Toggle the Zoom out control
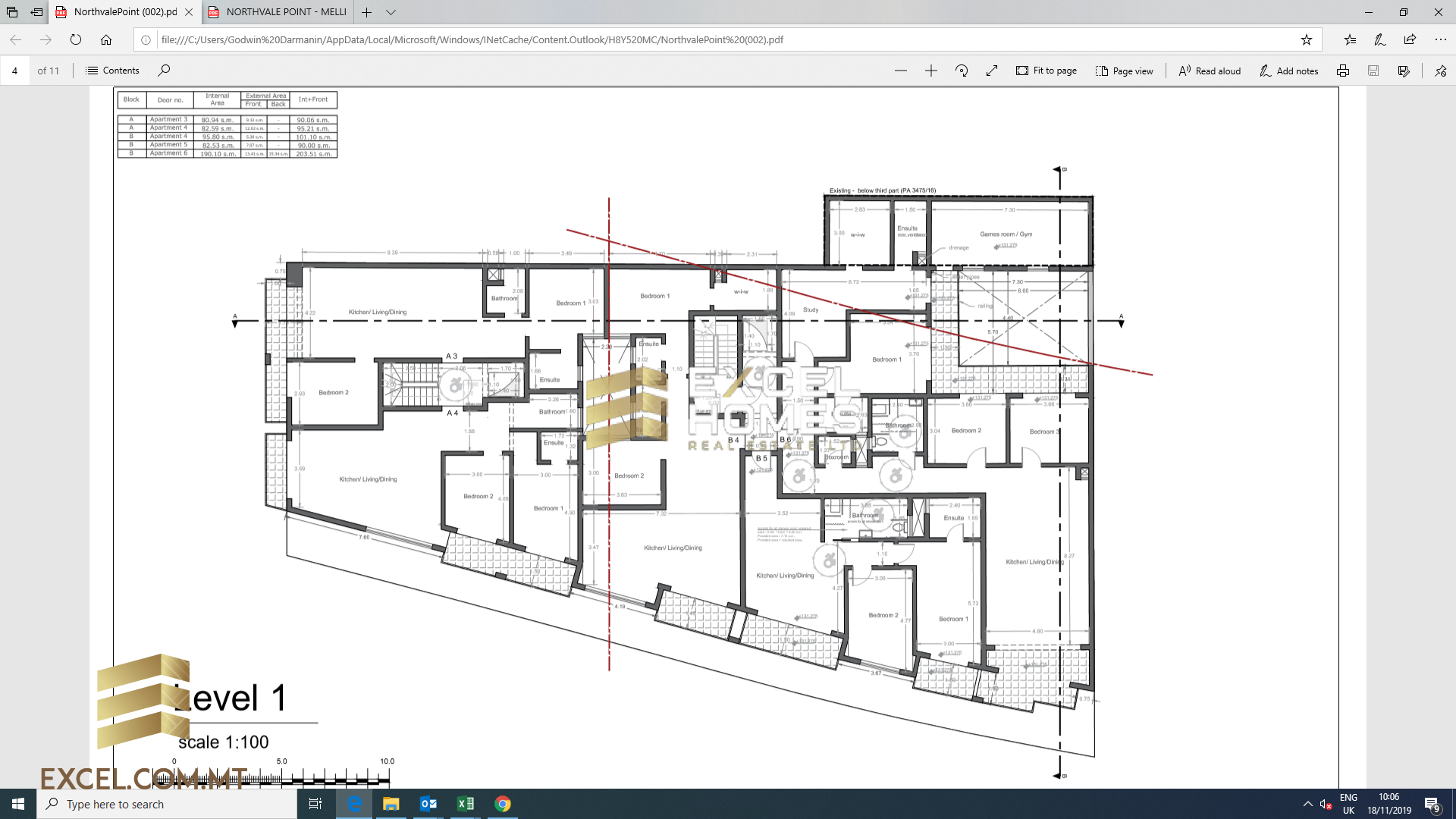The image size is (1456, 819). tap(898, 70)
